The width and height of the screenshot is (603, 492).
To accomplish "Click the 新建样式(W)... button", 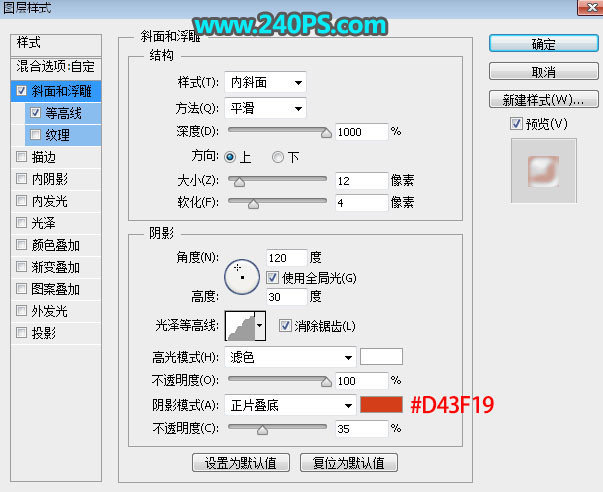I will pos(543,100).
